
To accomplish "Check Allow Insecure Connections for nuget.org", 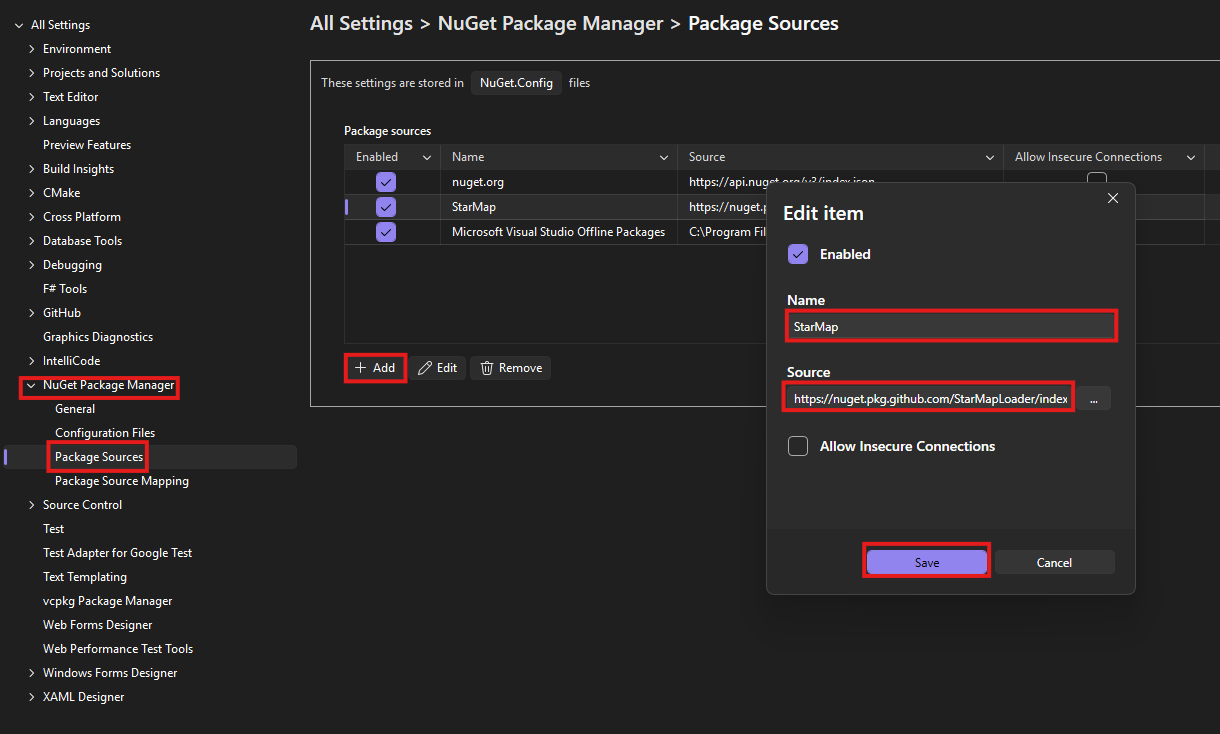I will (1096, 177).
